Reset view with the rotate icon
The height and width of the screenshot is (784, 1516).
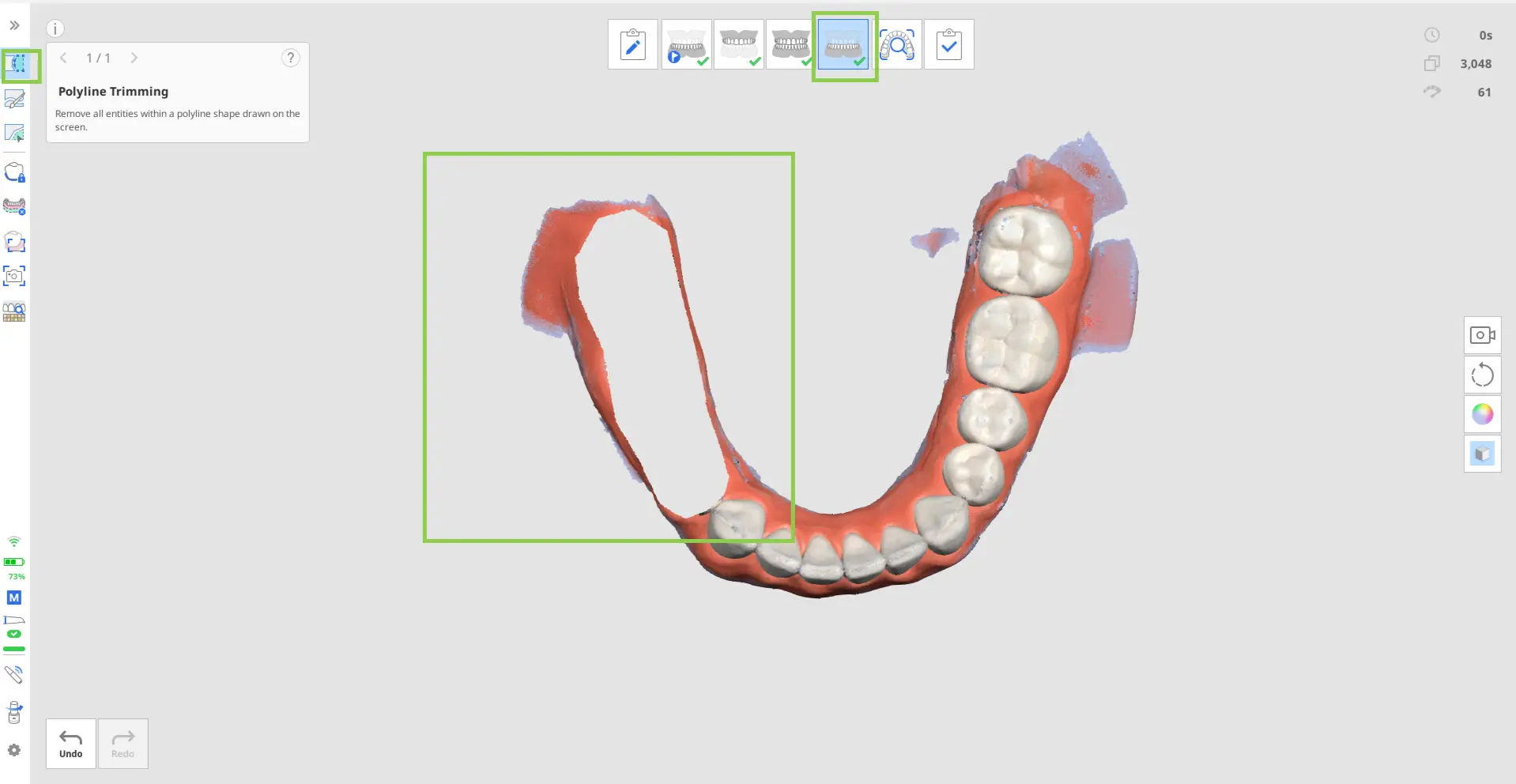[x=1482, y=375]
